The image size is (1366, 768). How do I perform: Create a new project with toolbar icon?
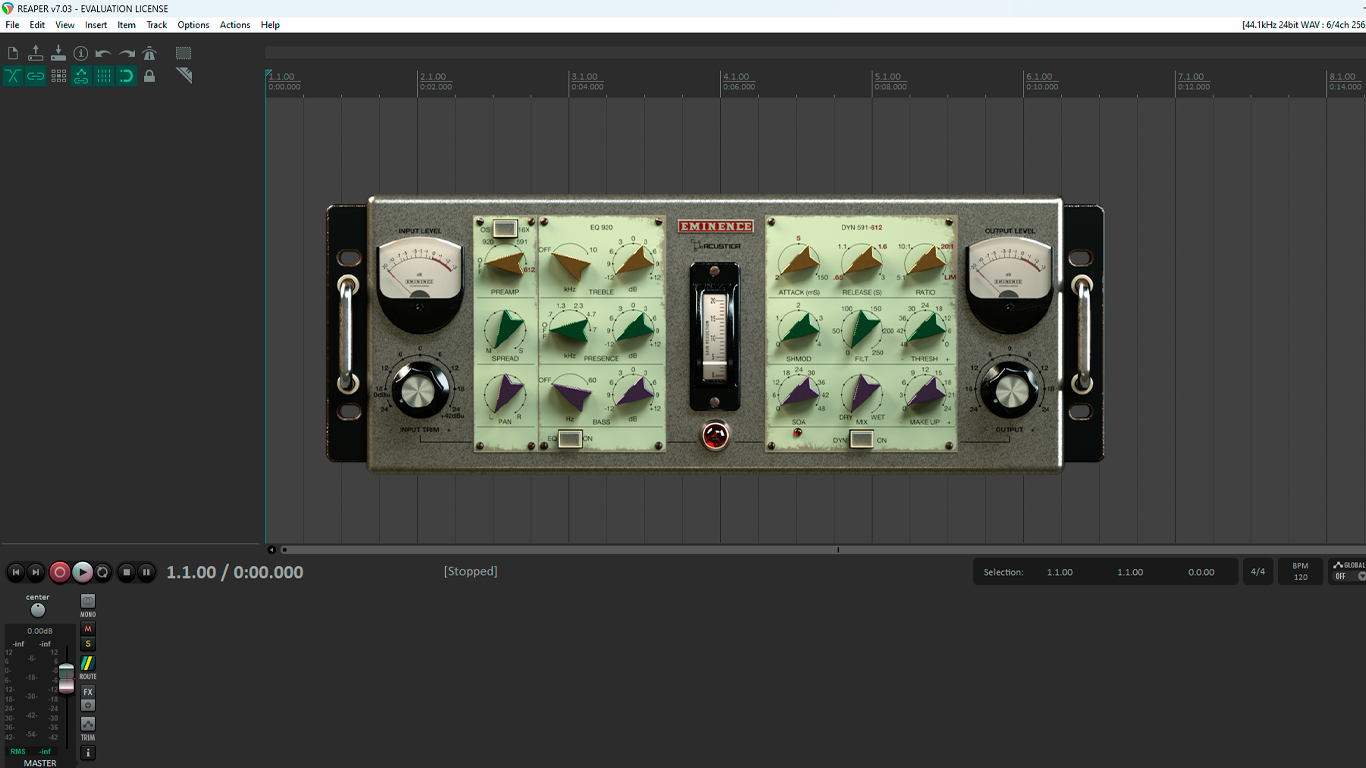pyautogui.click(x=13, y=53)
